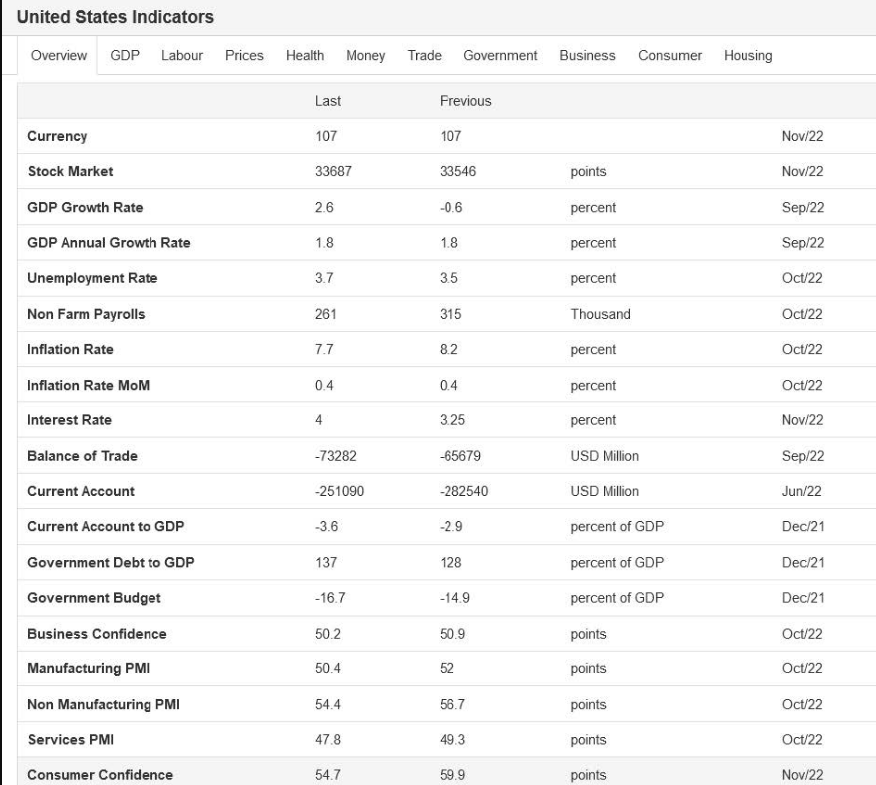Click the Unemployment Rate link
Viewport: 876px width, 785px height.
[92, 278]
